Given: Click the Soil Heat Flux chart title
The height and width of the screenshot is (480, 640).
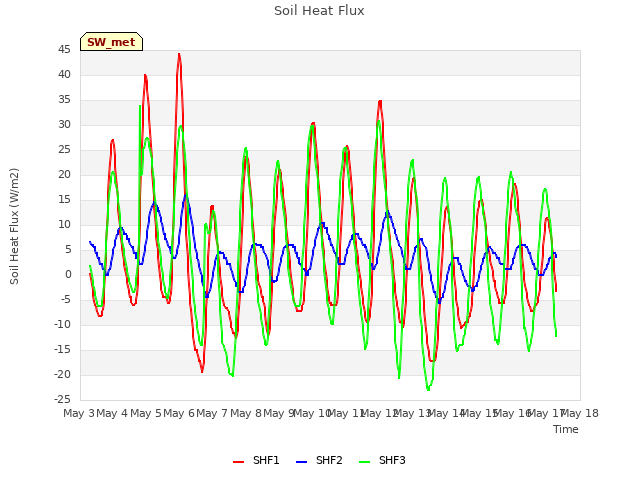Looking at the screenshot, I should (x=319, y=11).
